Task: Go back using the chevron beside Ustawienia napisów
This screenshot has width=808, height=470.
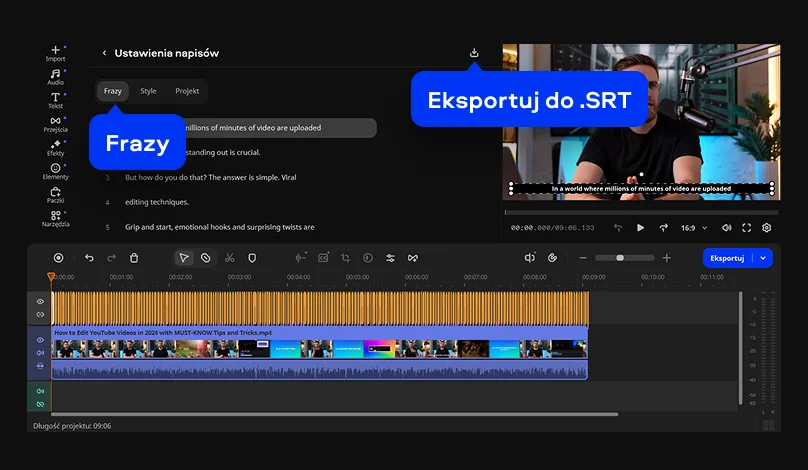Action: point(104,53)
